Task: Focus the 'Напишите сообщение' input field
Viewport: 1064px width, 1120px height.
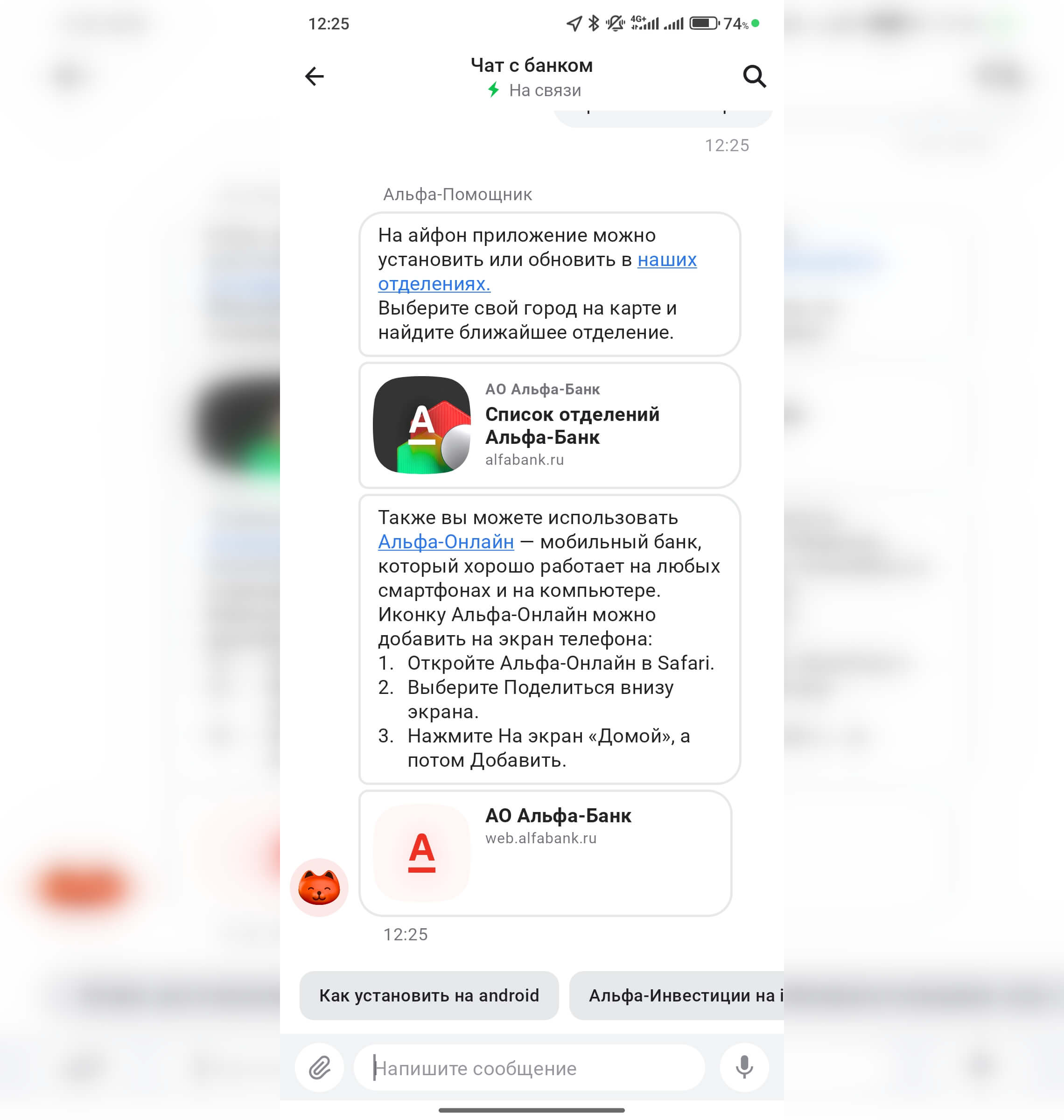Action: tap(529, 1068)
